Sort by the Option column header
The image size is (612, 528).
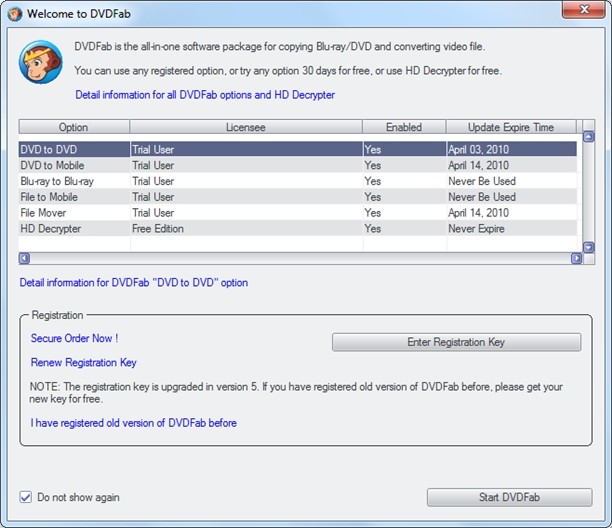coord(74,127)
